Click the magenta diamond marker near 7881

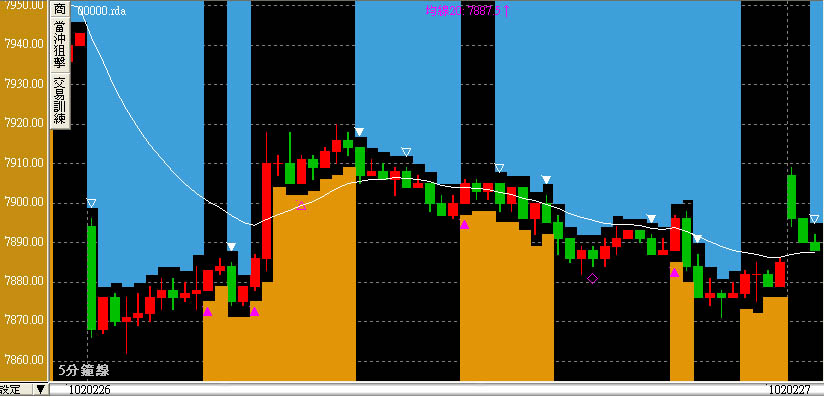592,278
